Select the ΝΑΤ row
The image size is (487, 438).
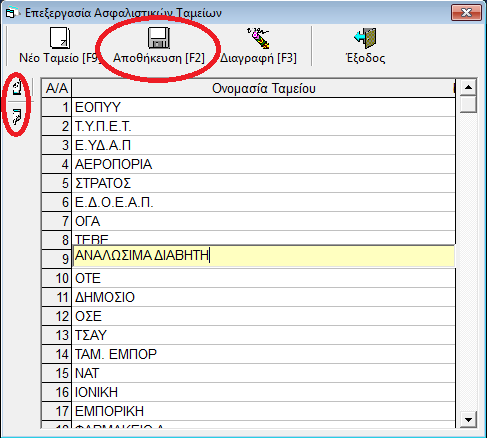(263, 373)
